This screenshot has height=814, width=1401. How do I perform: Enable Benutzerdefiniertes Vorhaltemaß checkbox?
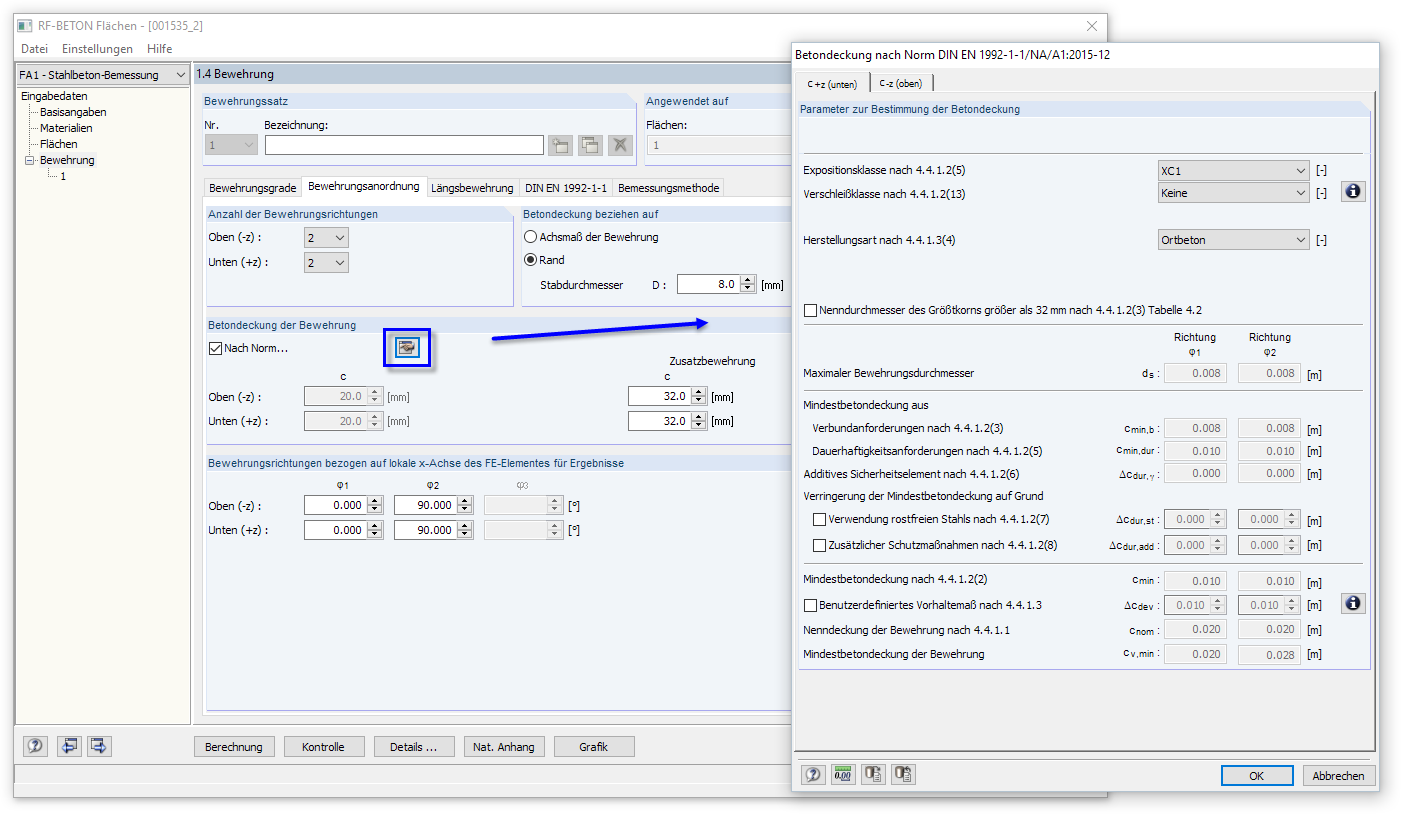[810, 605]
